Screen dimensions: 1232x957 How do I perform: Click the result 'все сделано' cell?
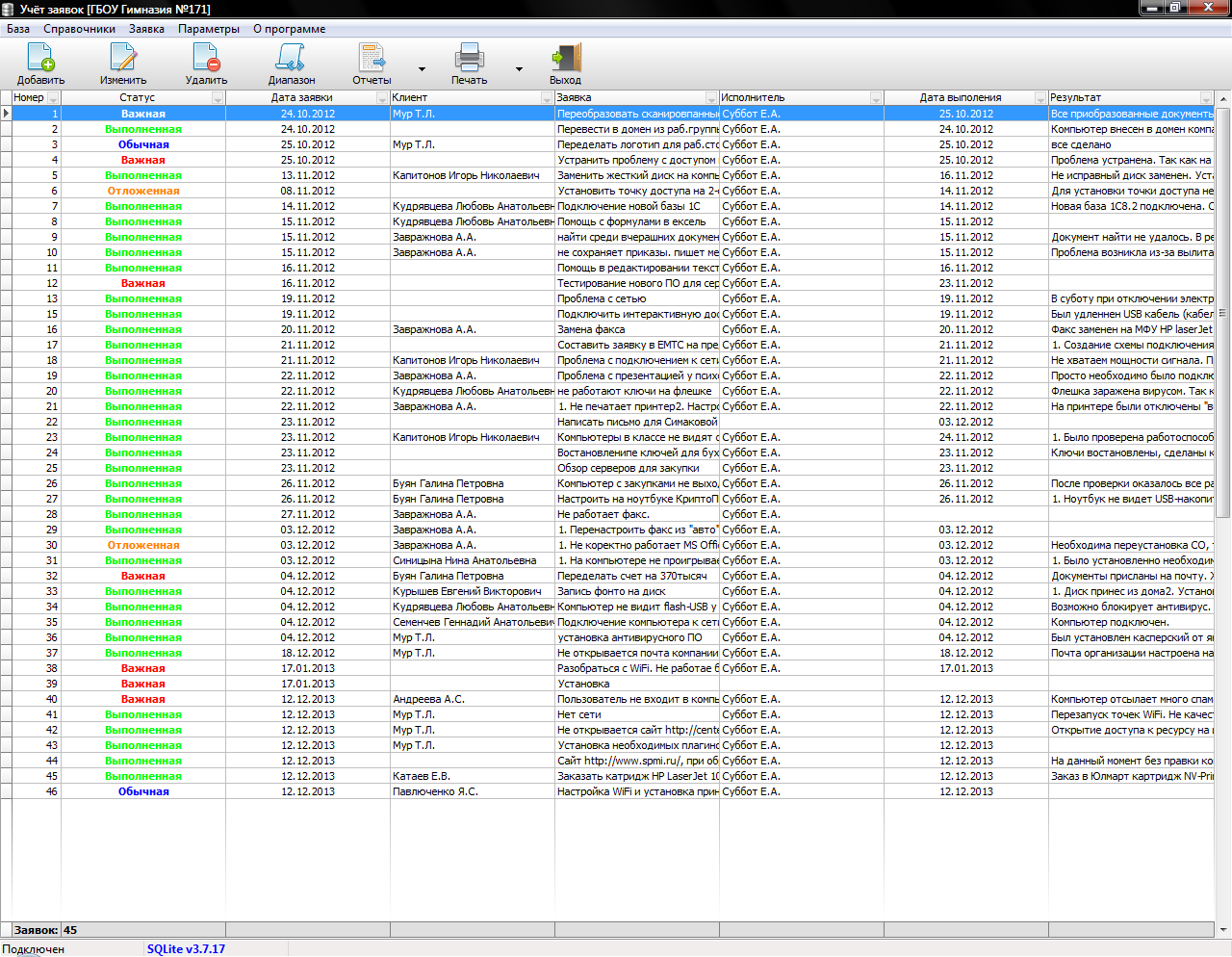pos(1131,144)
